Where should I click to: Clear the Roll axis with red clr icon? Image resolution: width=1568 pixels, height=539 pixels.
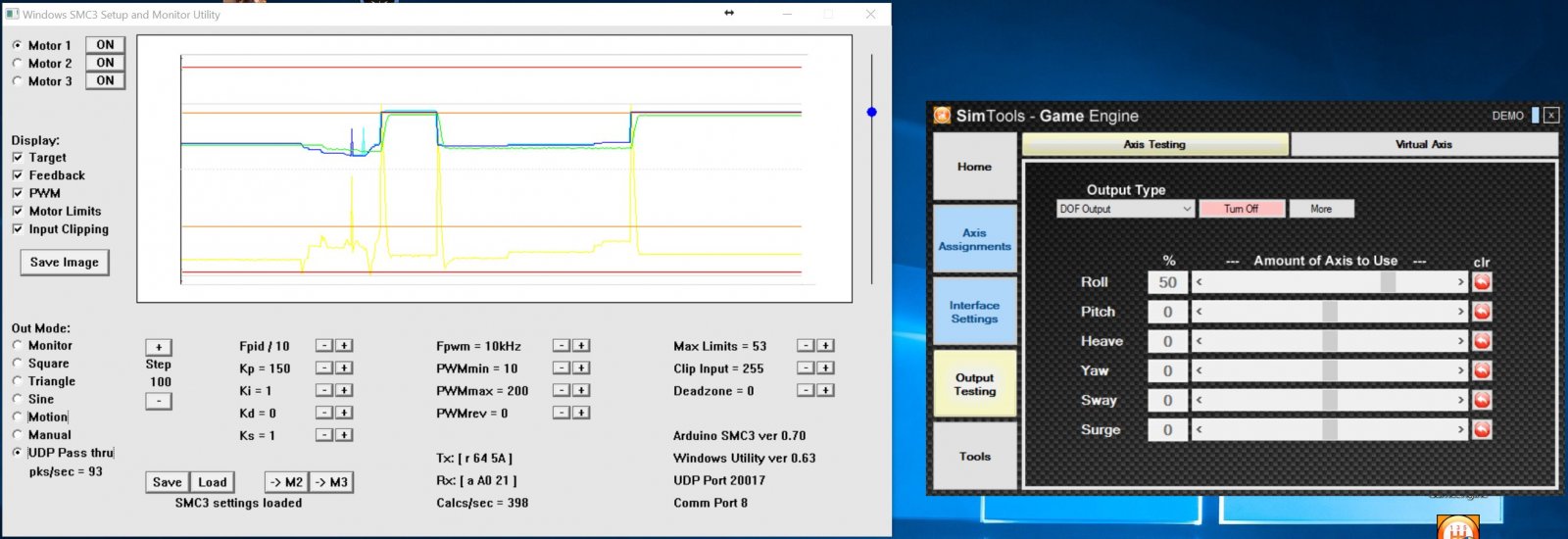click(1482, 282)
